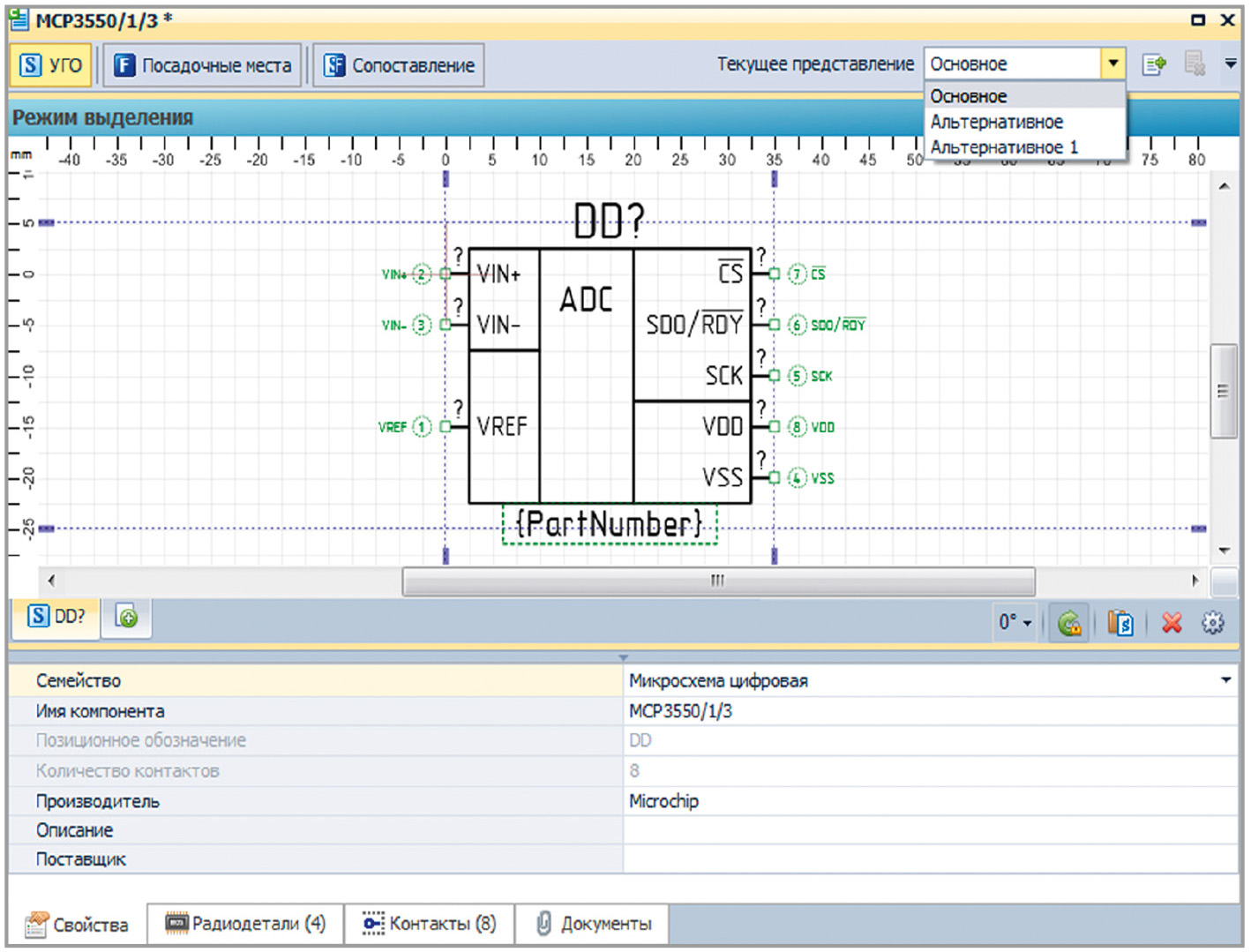Maximize the MCP3550/1/3 window
The width and height of the screenshot is (1251, 952).
[x=1198, y=19]
